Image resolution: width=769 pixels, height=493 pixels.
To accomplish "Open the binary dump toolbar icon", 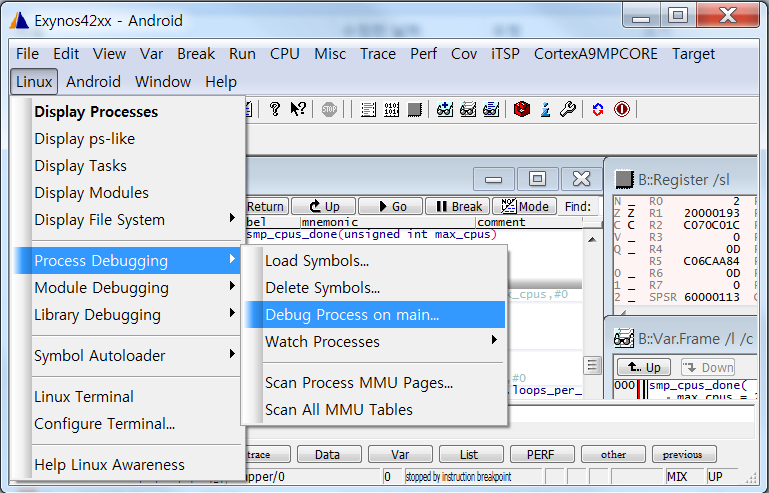I will [x=391, y=109].
